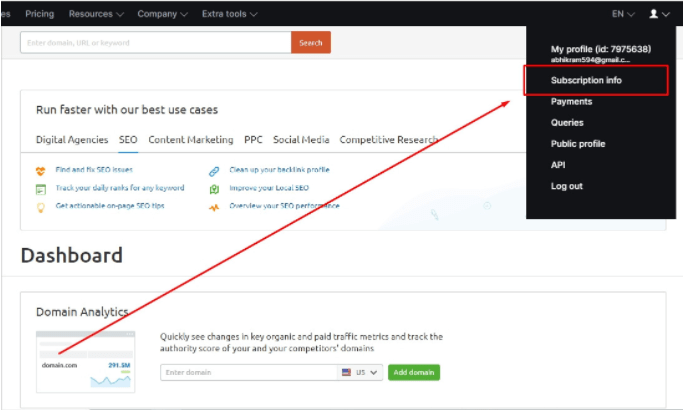Screen dimensions: 685x410
Task: Click the chain link icon beside backlink profile
Action: coord(214,171)
